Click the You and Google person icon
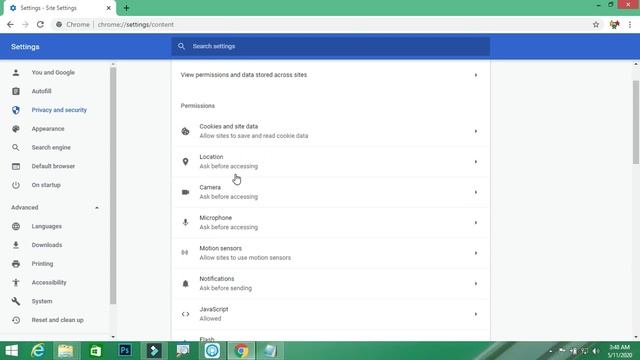Image resolution: width=640 pixels, height=360 pixels. pos(16,72)
